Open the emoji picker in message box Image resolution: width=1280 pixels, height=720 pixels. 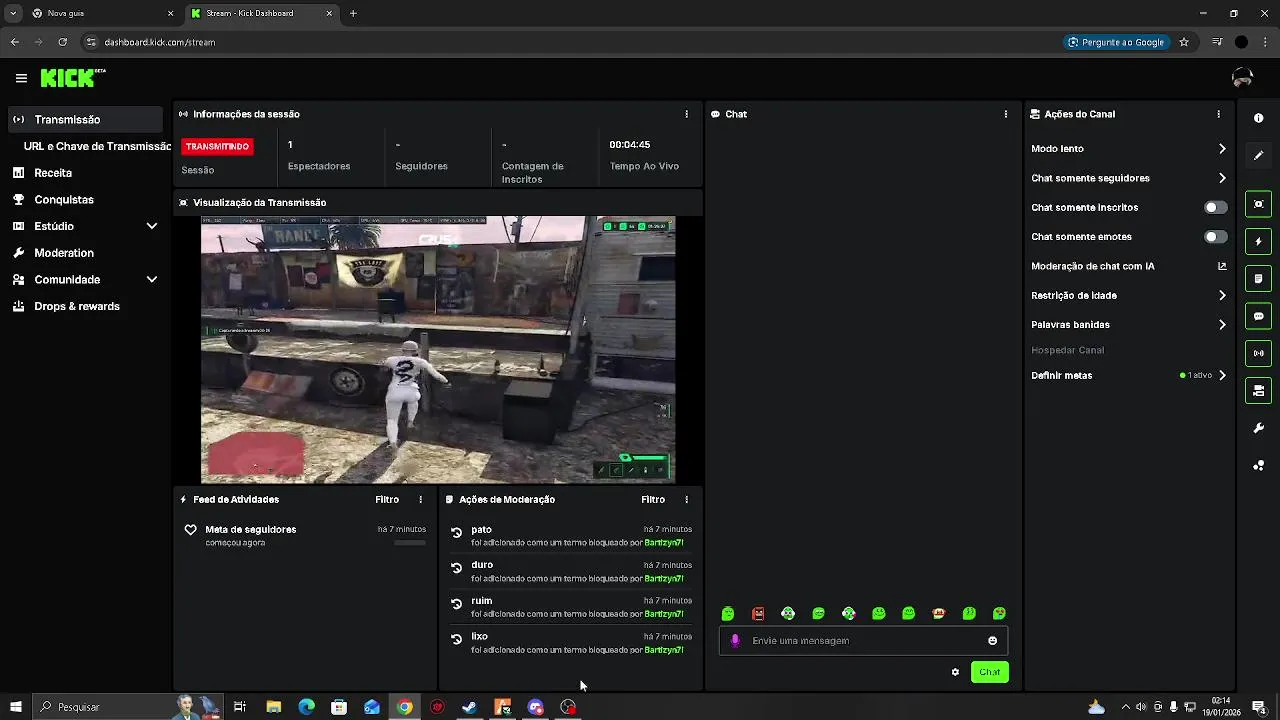pos(992,641)
